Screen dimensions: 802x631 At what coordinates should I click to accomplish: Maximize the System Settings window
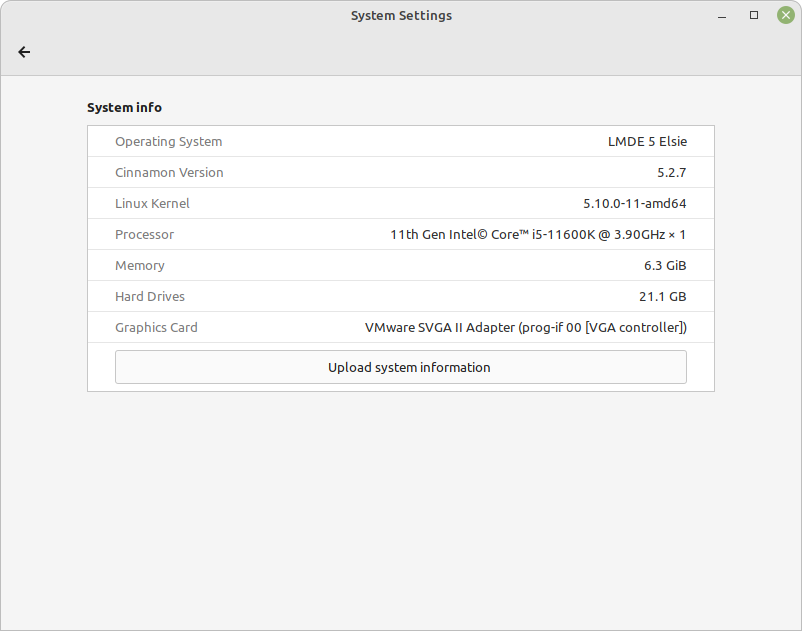coord(754,16)
